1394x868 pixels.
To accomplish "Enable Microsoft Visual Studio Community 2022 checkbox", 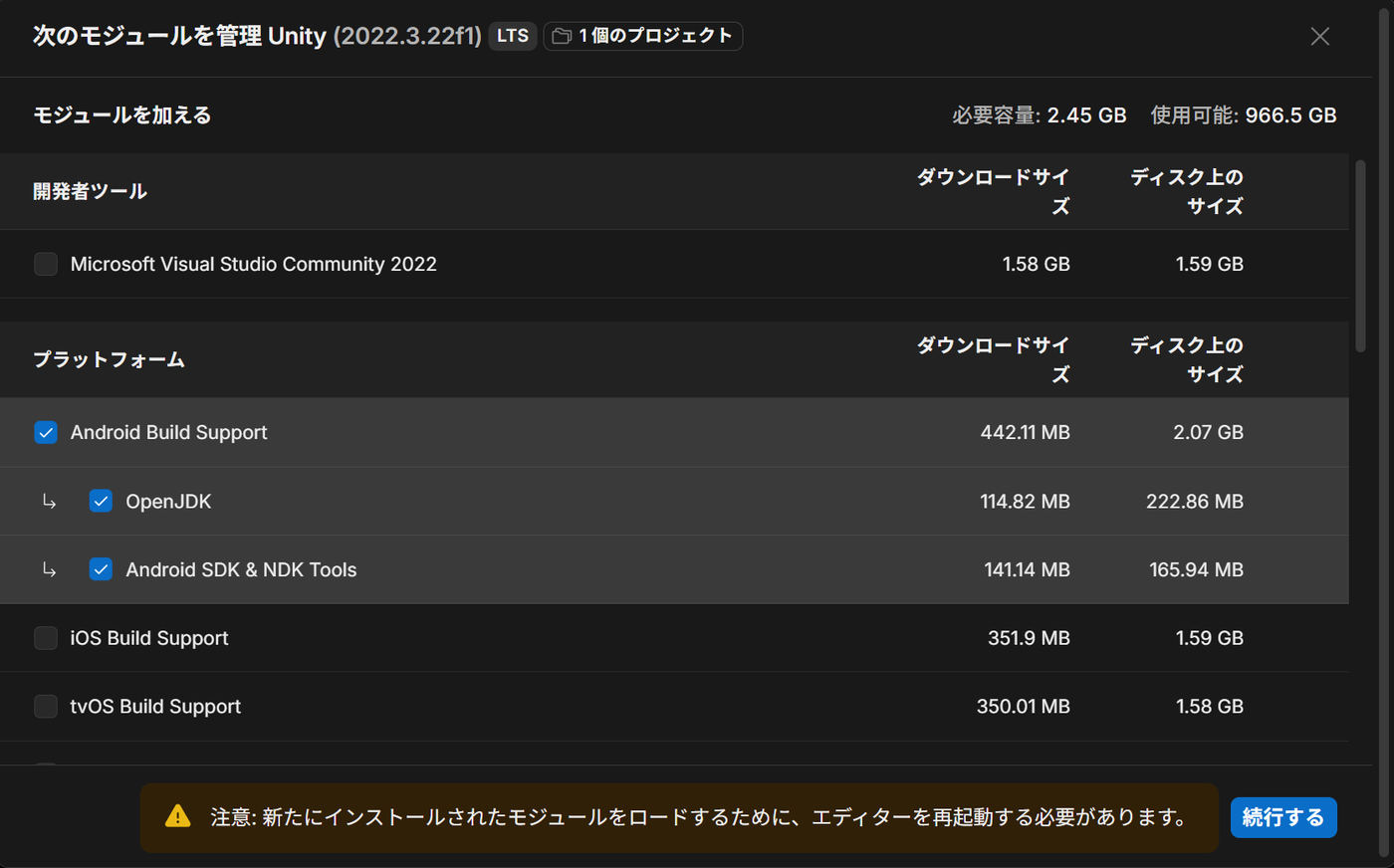I will [x=46, y=264].
